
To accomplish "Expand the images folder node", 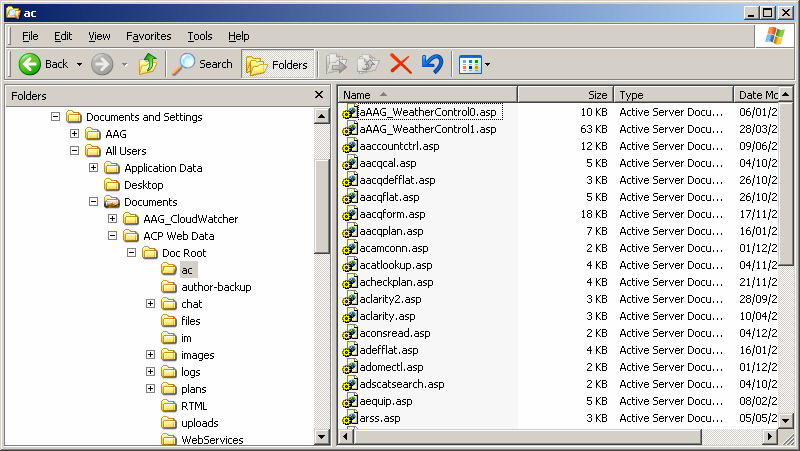I will click(x=151, y=355).
